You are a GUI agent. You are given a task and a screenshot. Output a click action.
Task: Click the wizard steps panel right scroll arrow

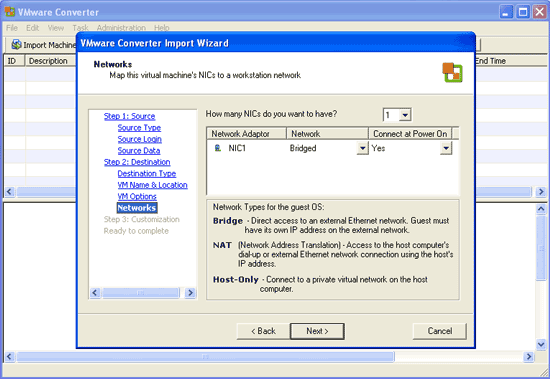(190, 292)
